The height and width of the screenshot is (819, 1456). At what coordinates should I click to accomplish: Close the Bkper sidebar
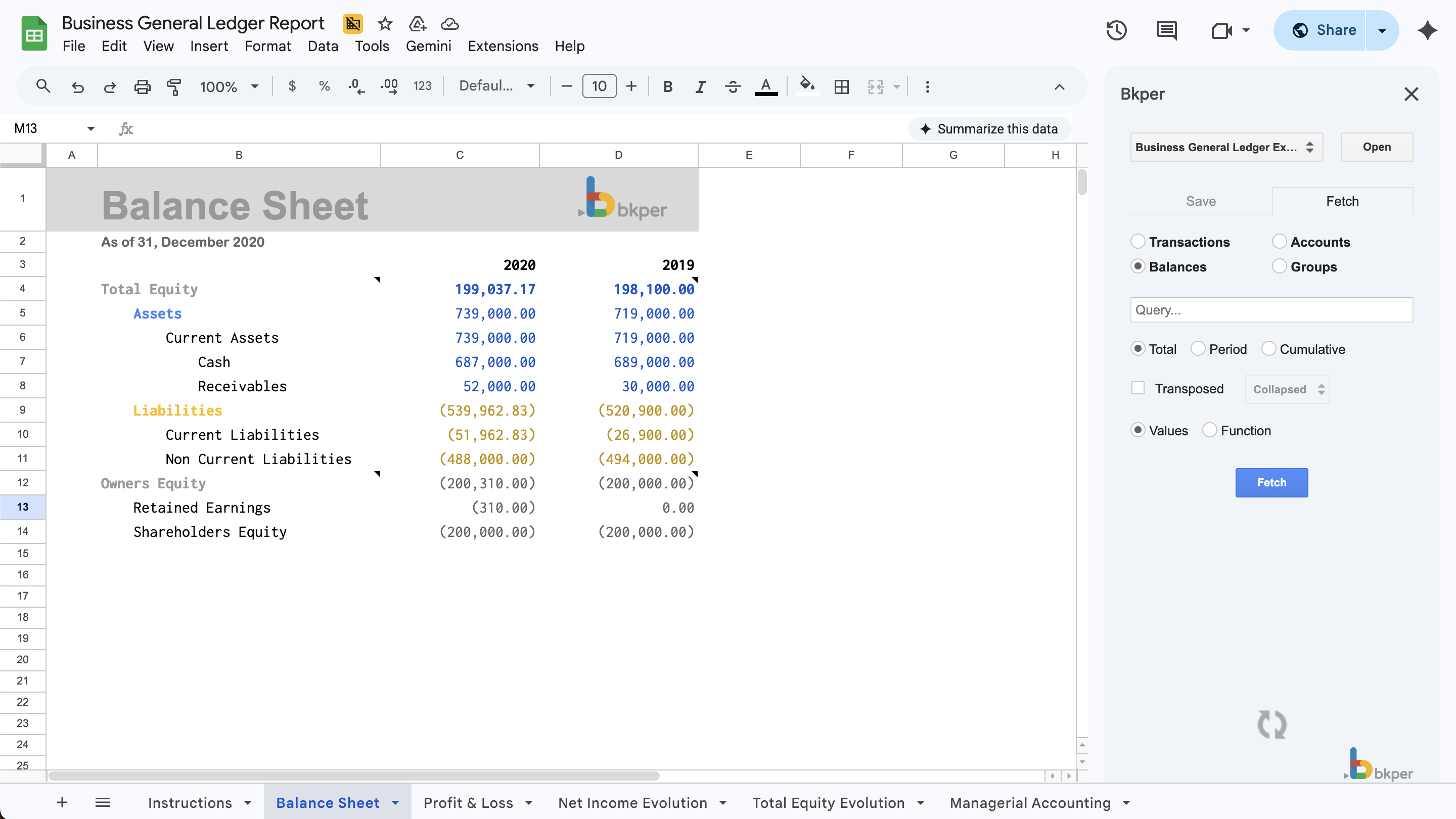coord(1412,94)
